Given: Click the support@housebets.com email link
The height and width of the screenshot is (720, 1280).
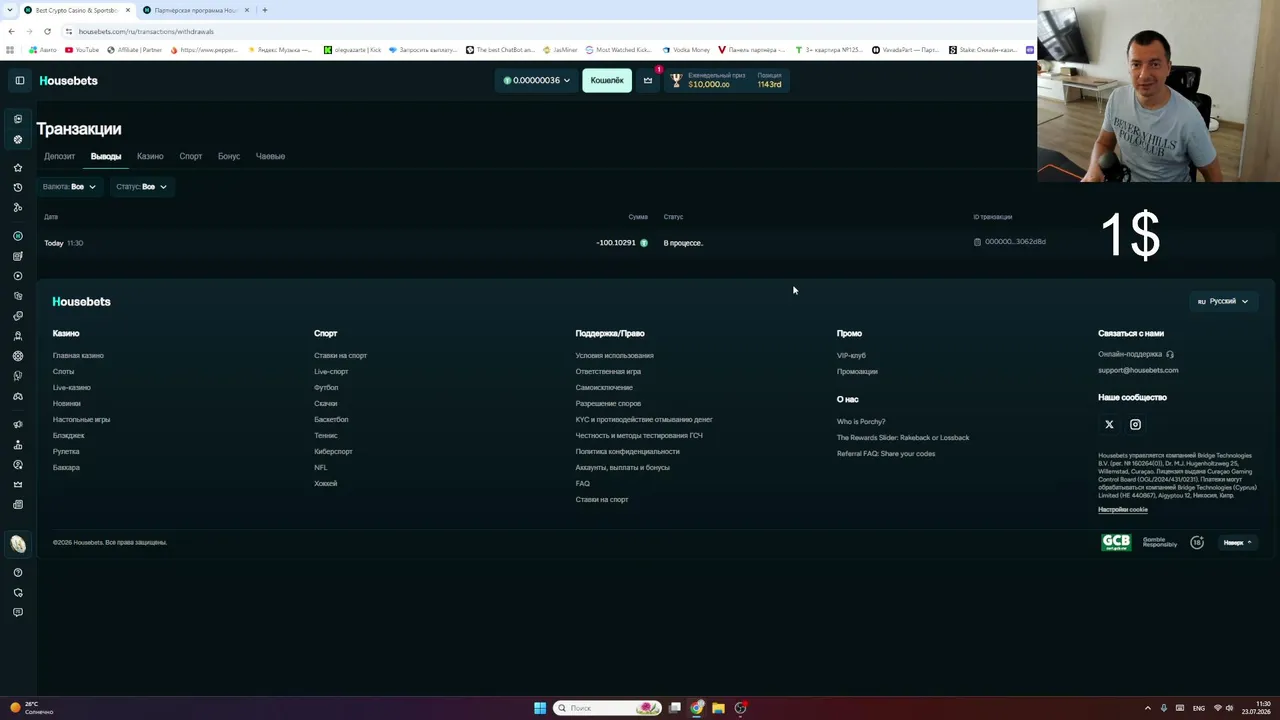Looking at the screenshot, I should (x=1138, y=370).
